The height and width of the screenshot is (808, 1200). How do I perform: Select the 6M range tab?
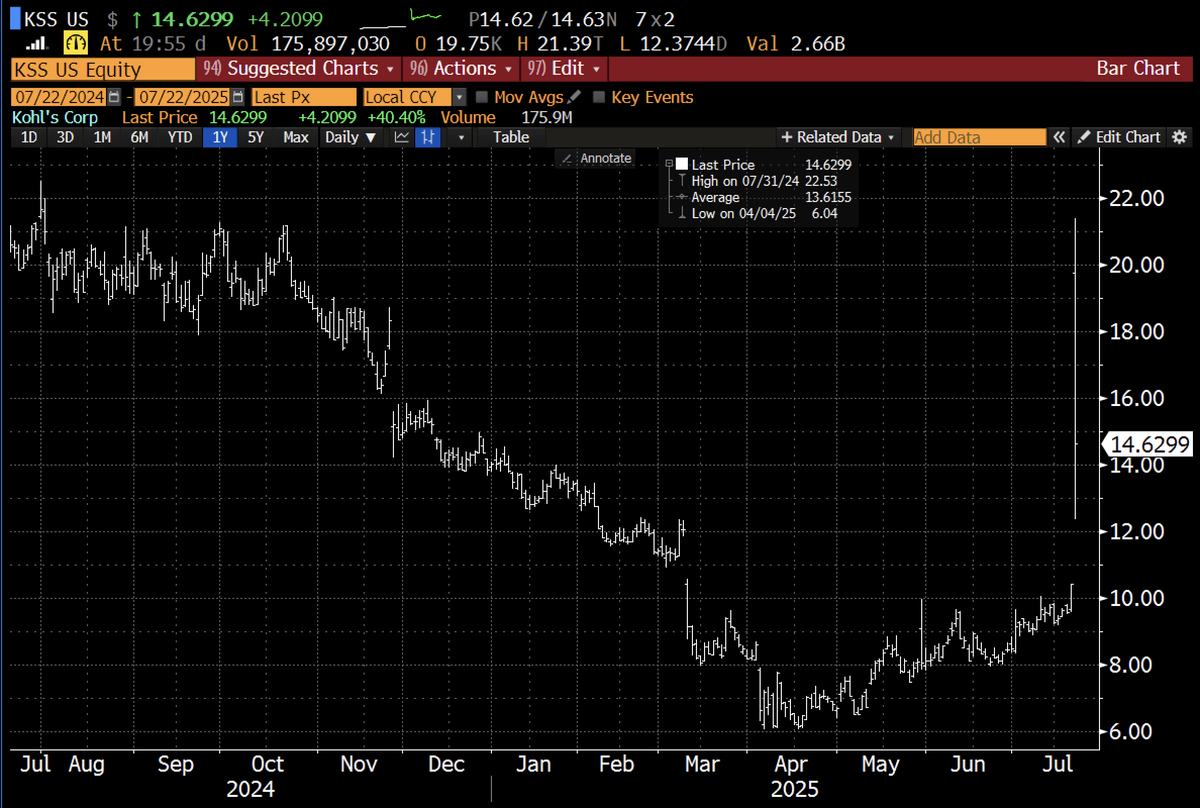coord(140,137)
